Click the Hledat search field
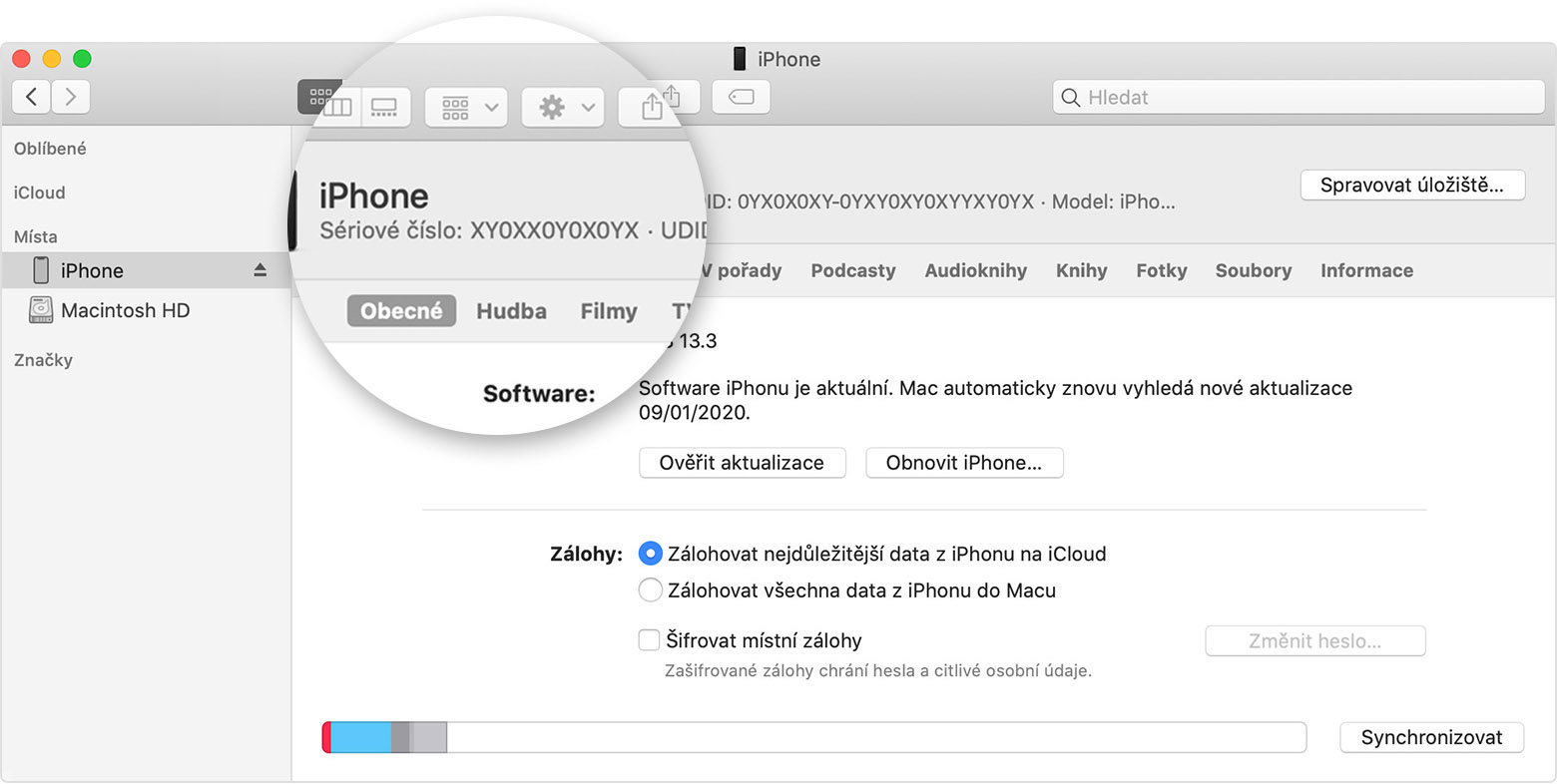This screenshot has height=784, width=1557. point(1297,97)
